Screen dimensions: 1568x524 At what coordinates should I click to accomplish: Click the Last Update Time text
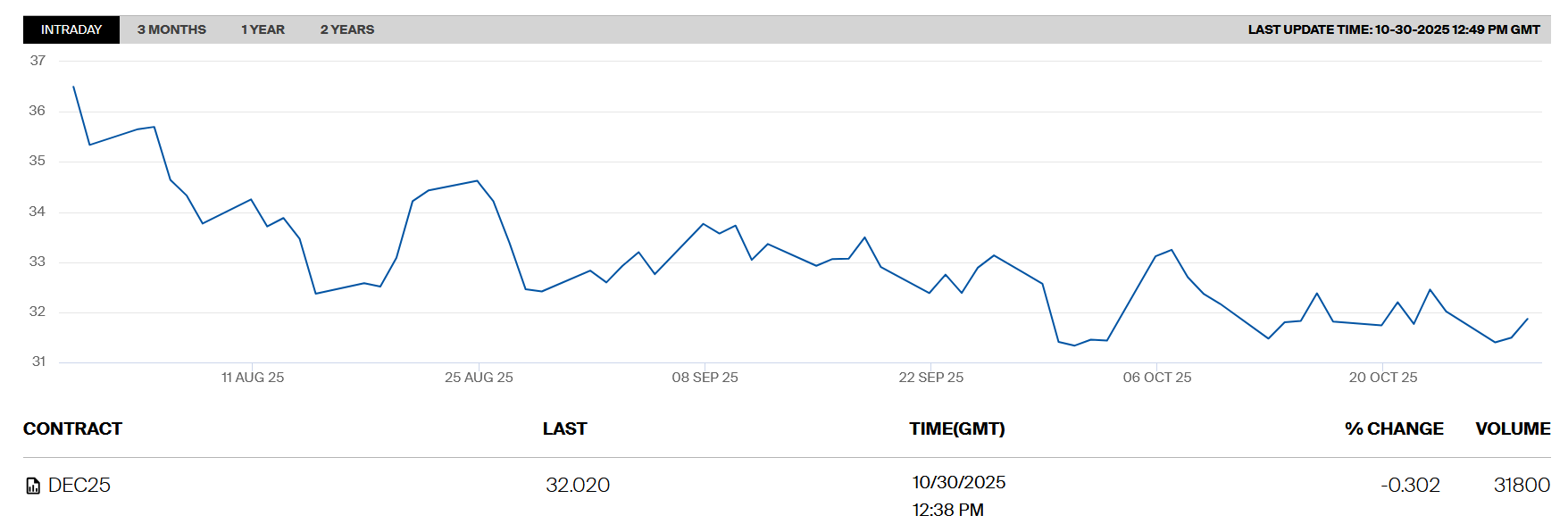pyautogui.click(x=1393, y=29)
